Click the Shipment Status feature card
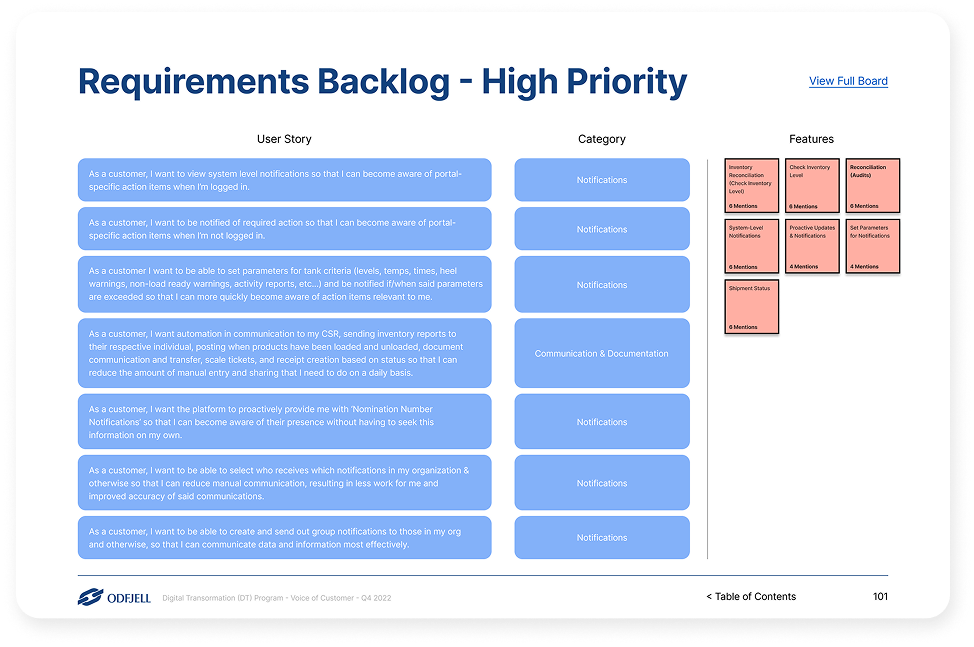The height and width of the screenshot is (647, 974). 752,306
